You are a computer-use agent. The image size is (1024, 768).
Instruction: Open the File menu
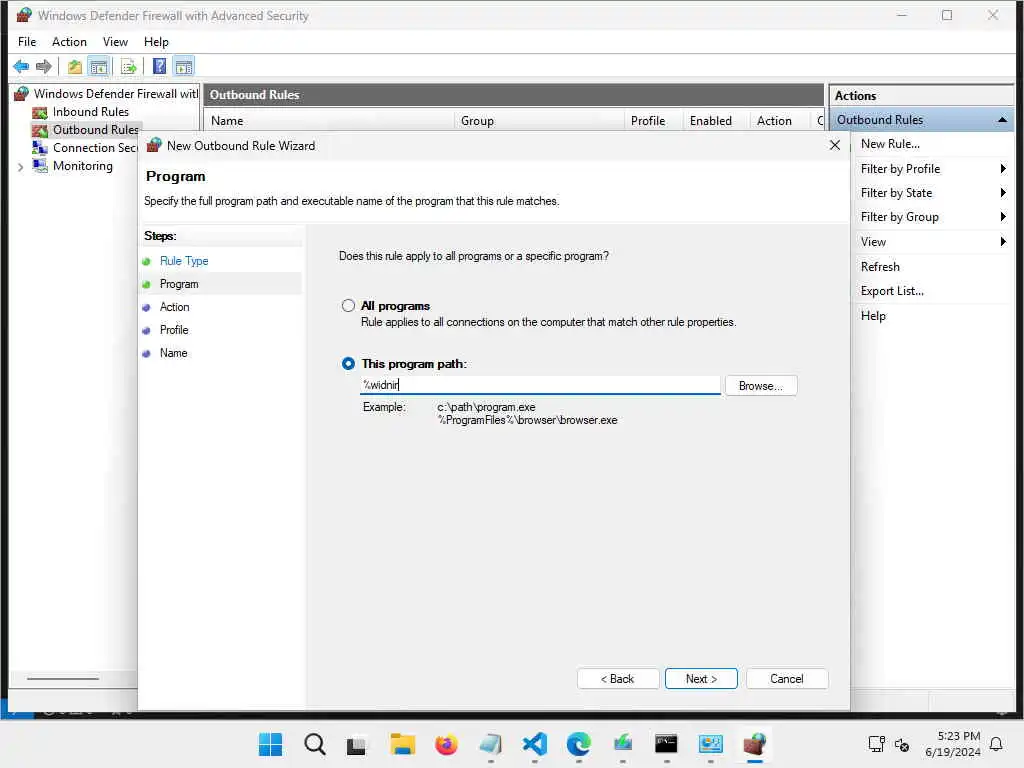click(27, 42)
